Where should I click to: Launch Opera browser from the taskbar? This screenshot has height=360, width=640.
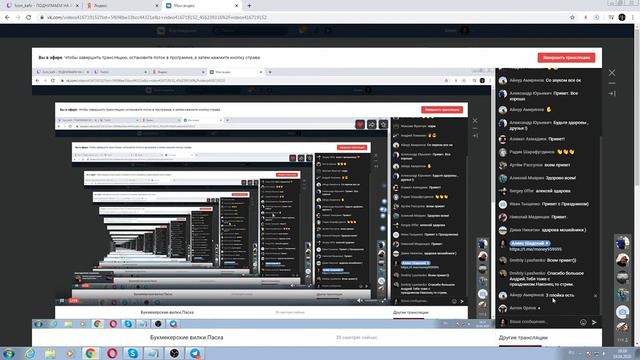click(112, 353)
